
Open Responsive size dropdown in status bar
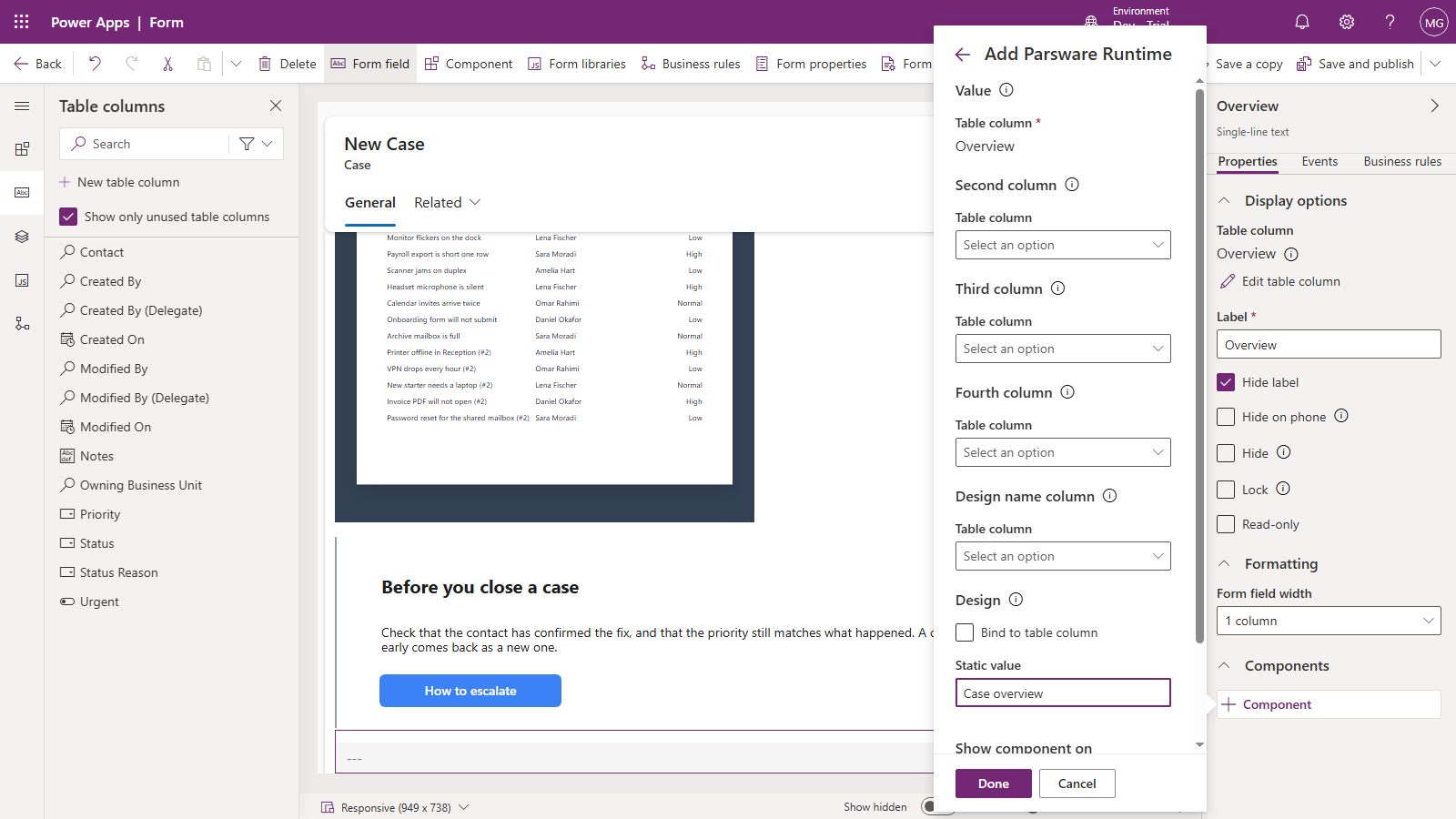click(464, 807)
